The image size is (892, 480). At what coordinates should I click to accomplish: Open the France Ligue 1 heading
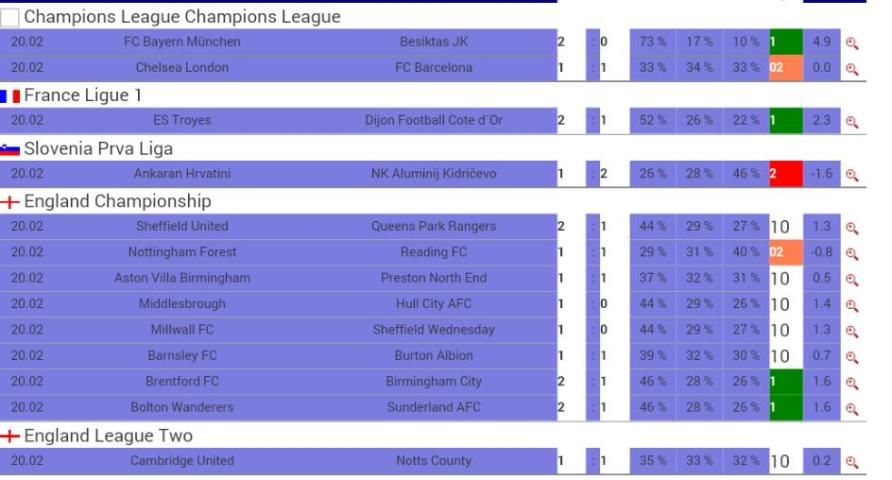click(x=83, y=96)
